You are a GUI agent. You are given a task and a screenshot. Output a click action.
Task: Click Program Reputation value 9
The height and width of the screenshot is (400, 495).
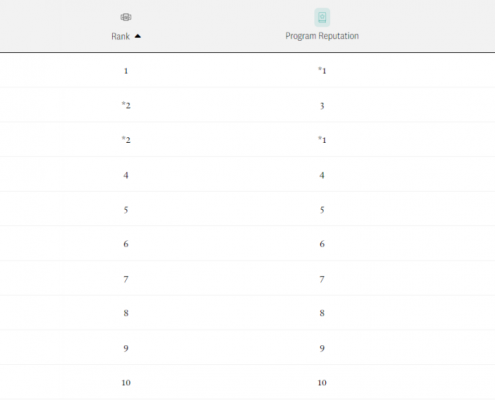(322, 348)
